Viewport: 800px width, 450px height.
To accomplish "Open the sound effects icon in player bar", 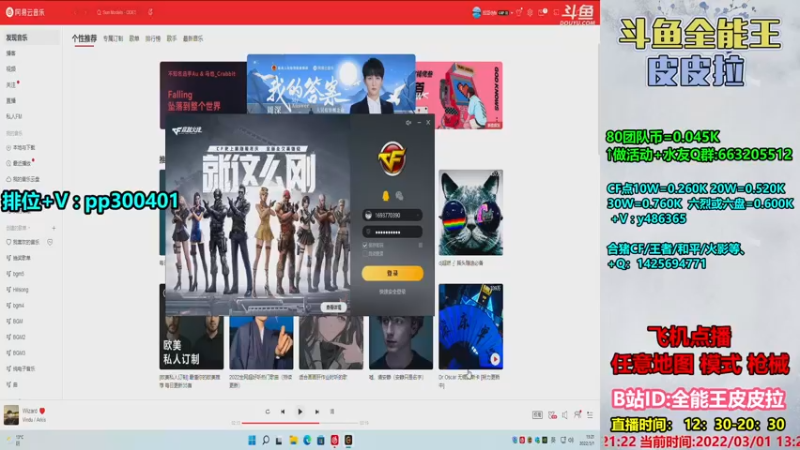I will pos(552,415).
